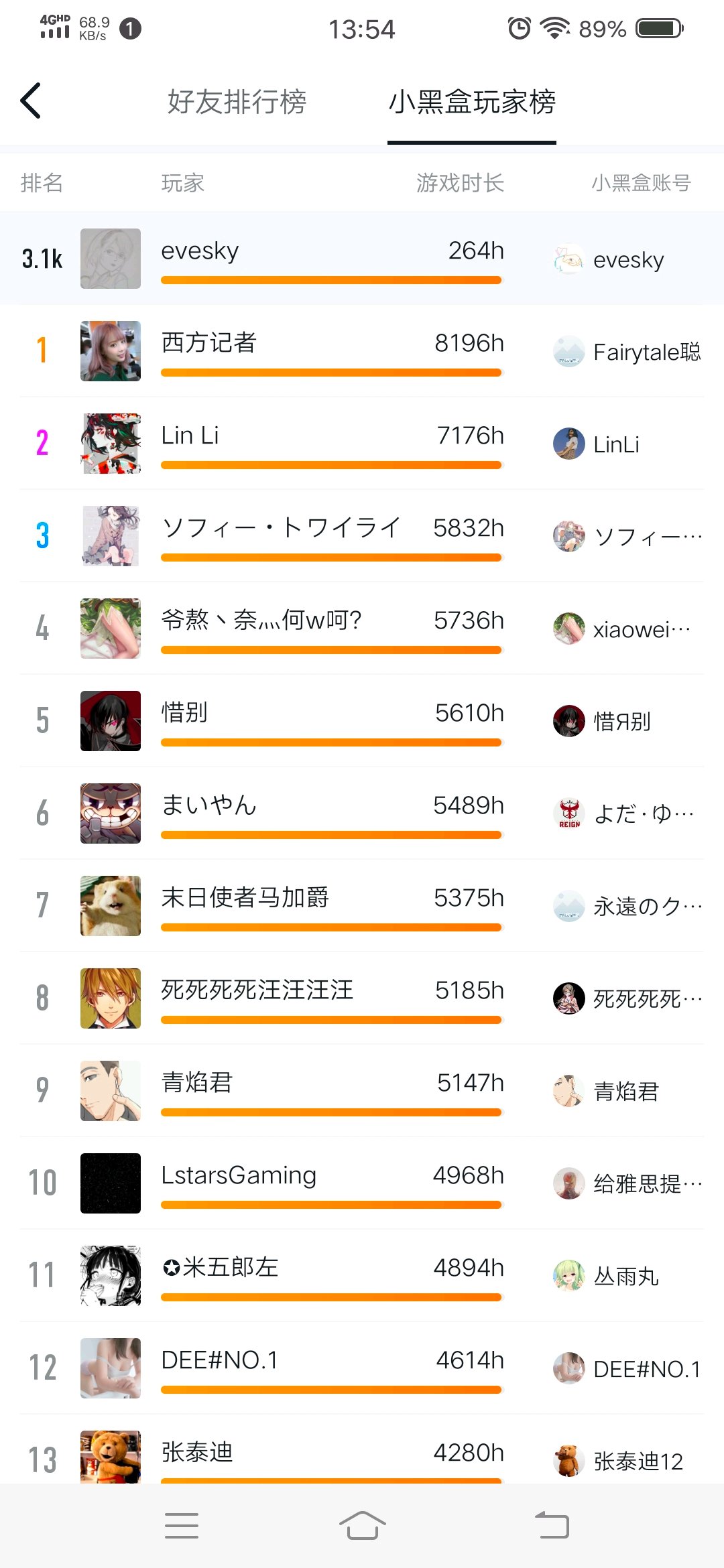Screen dimensions: 724x1568
Task: Tap the REIGN logo account icon
Action: tap(569, 813)
